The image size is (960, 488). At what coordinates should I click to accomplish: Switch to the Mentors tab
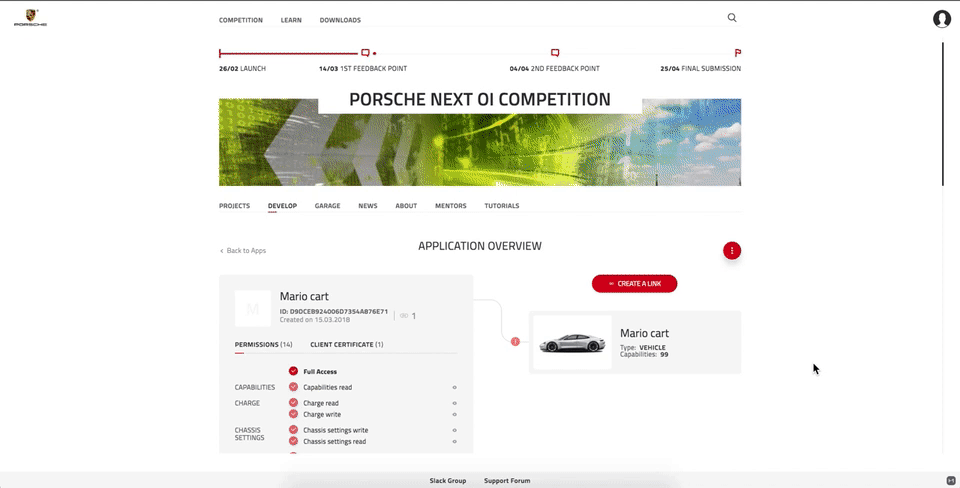pos(451,206)
